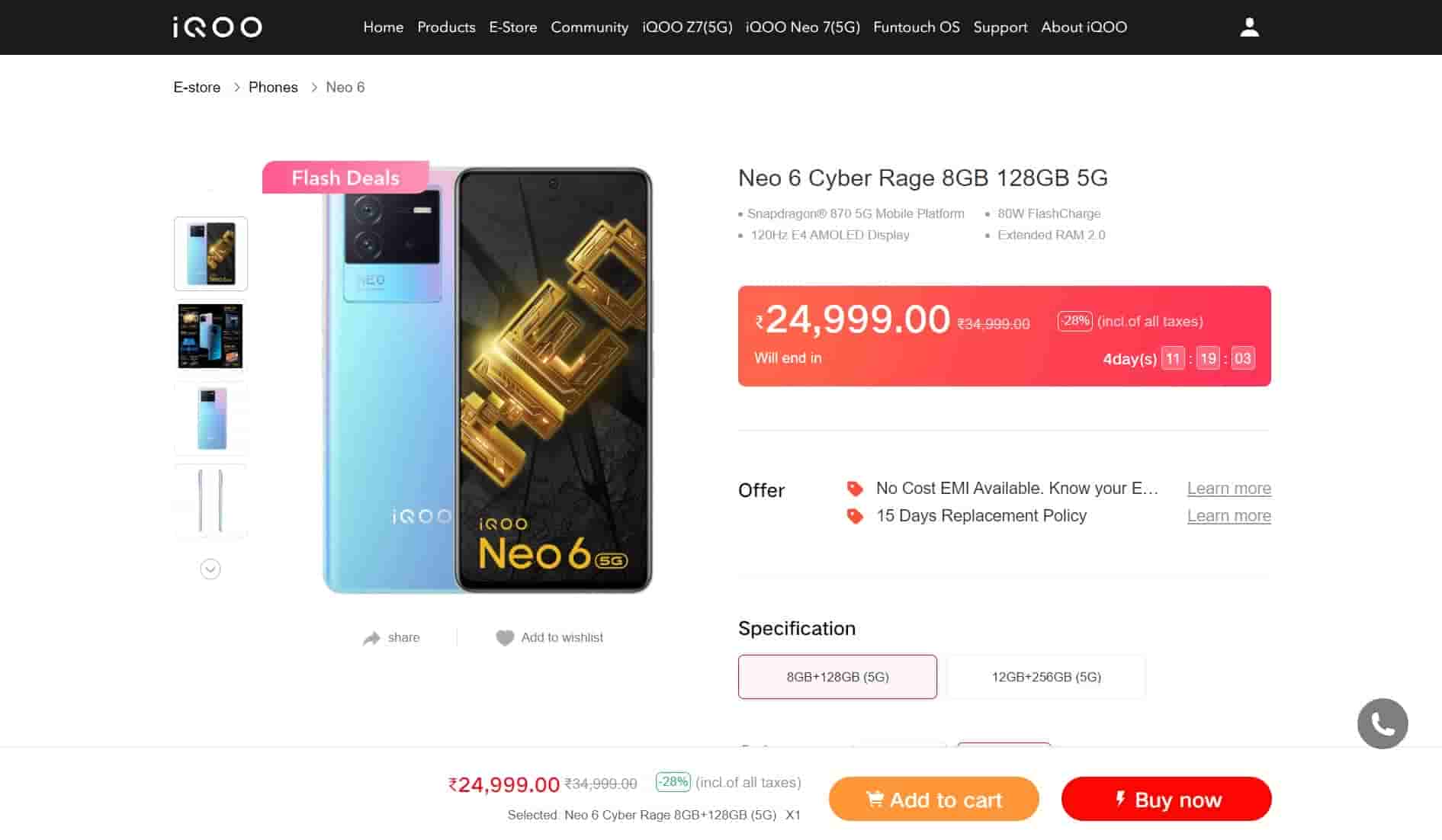
Task: Select the 8GB+128GB (5G) specification option
Action: (837, 677)
